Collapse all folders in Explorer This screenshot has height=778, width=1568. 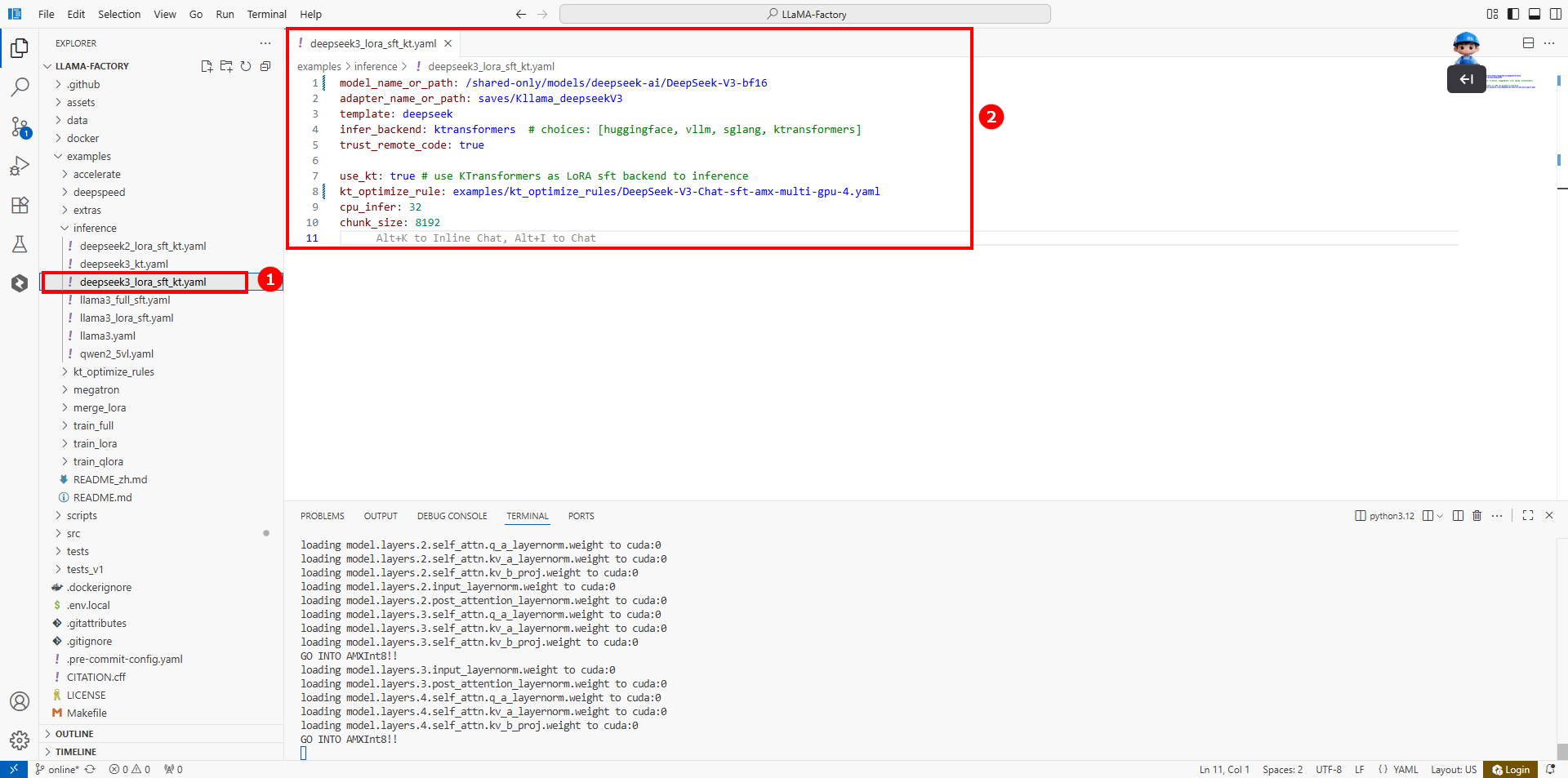tap(265, 66)
